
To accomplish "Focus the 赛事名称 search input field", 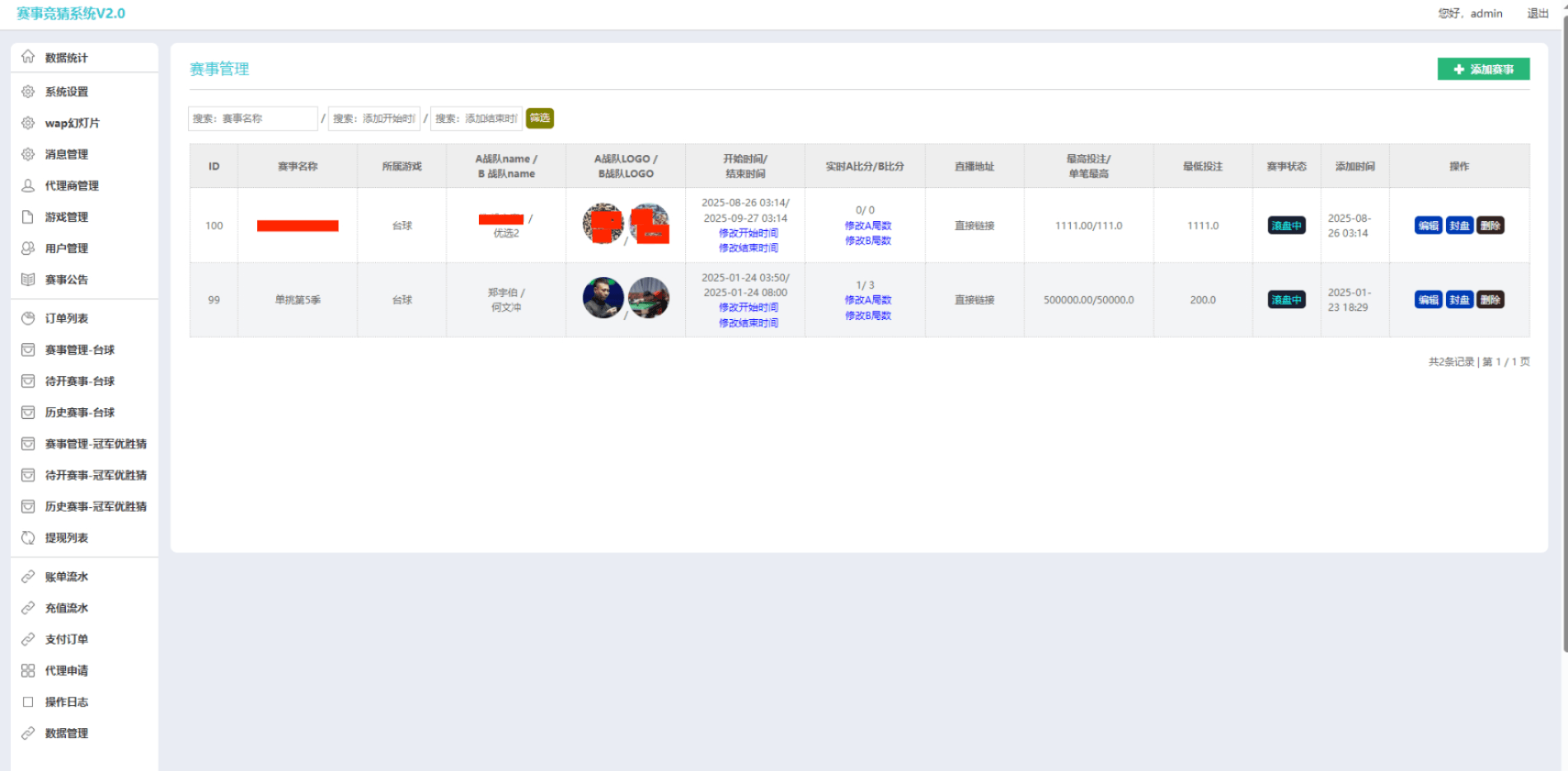I will pyautogui.click(x=252, y=119).
